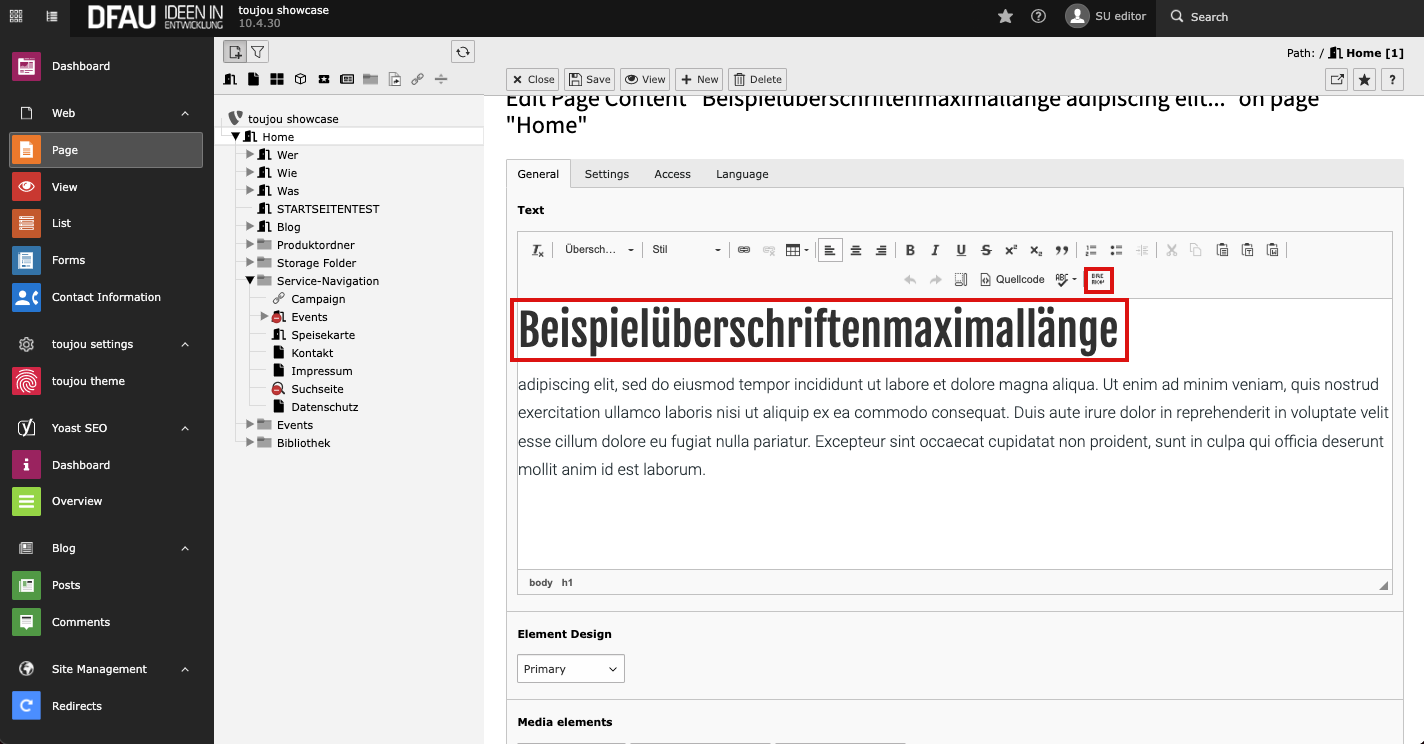
Task: Open the help question mark in top bar
Action: coord(1038,17)
